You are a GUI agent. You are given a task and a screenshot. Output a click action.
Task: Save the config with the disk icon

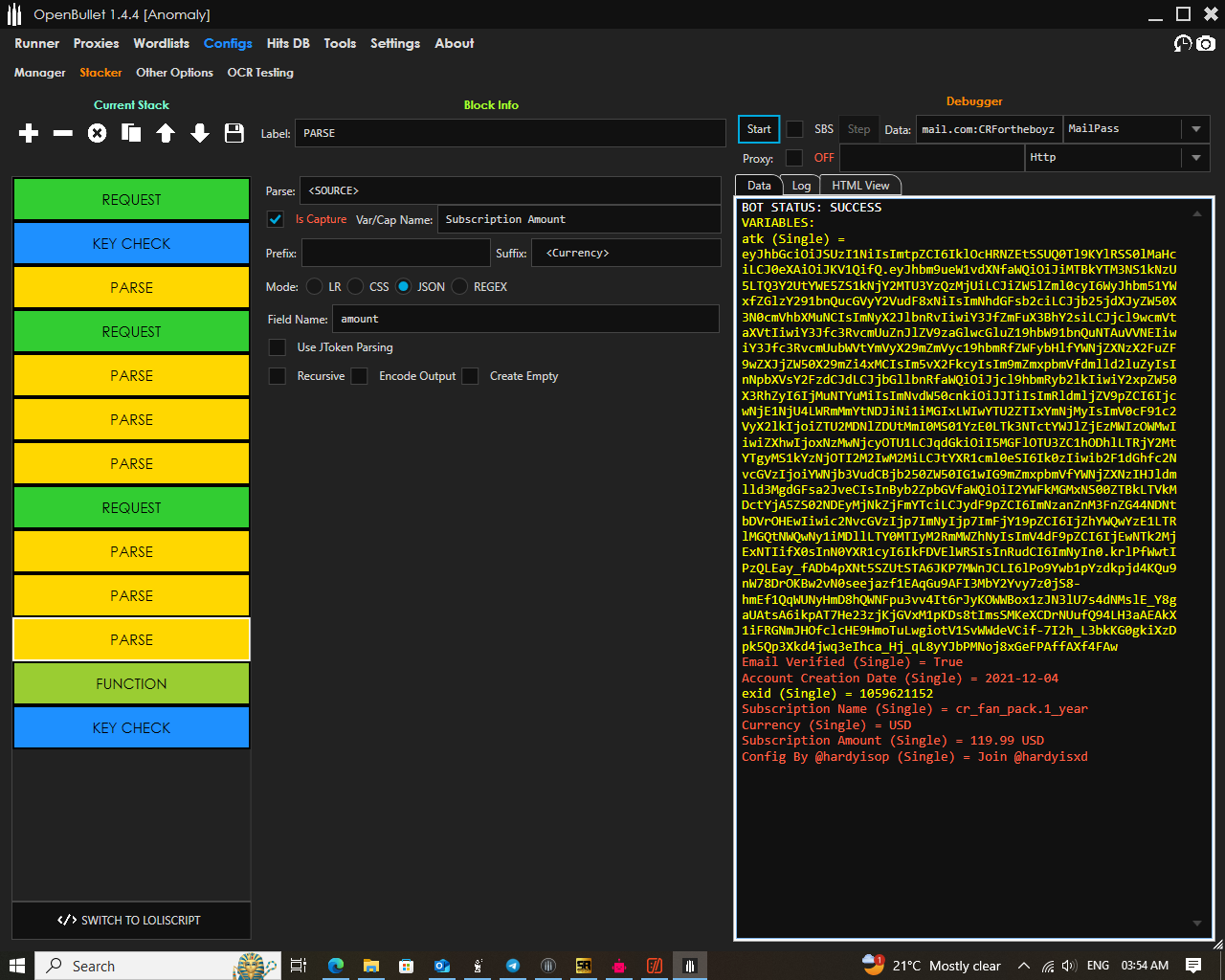[234, 133]
